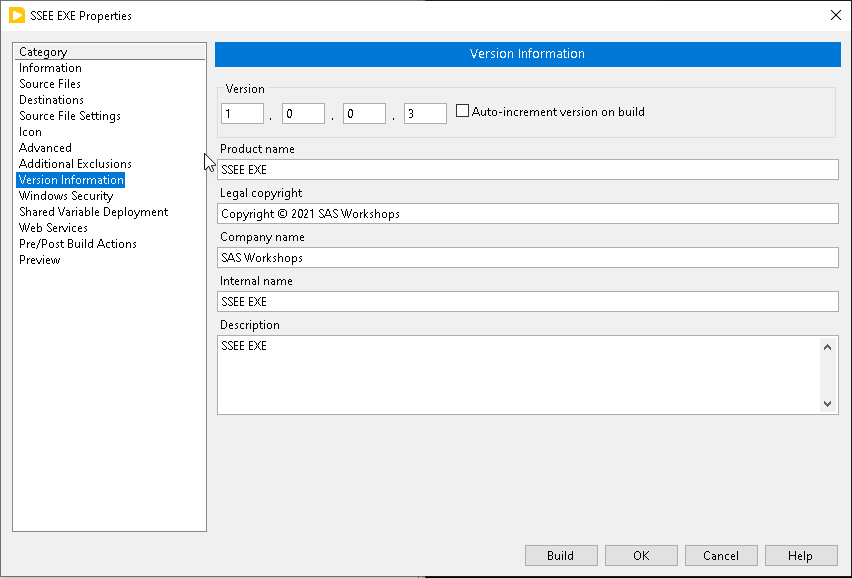Viewport: 852px width, 578px height.
Task: Click the minor version field after major
Action: point(303,114)
